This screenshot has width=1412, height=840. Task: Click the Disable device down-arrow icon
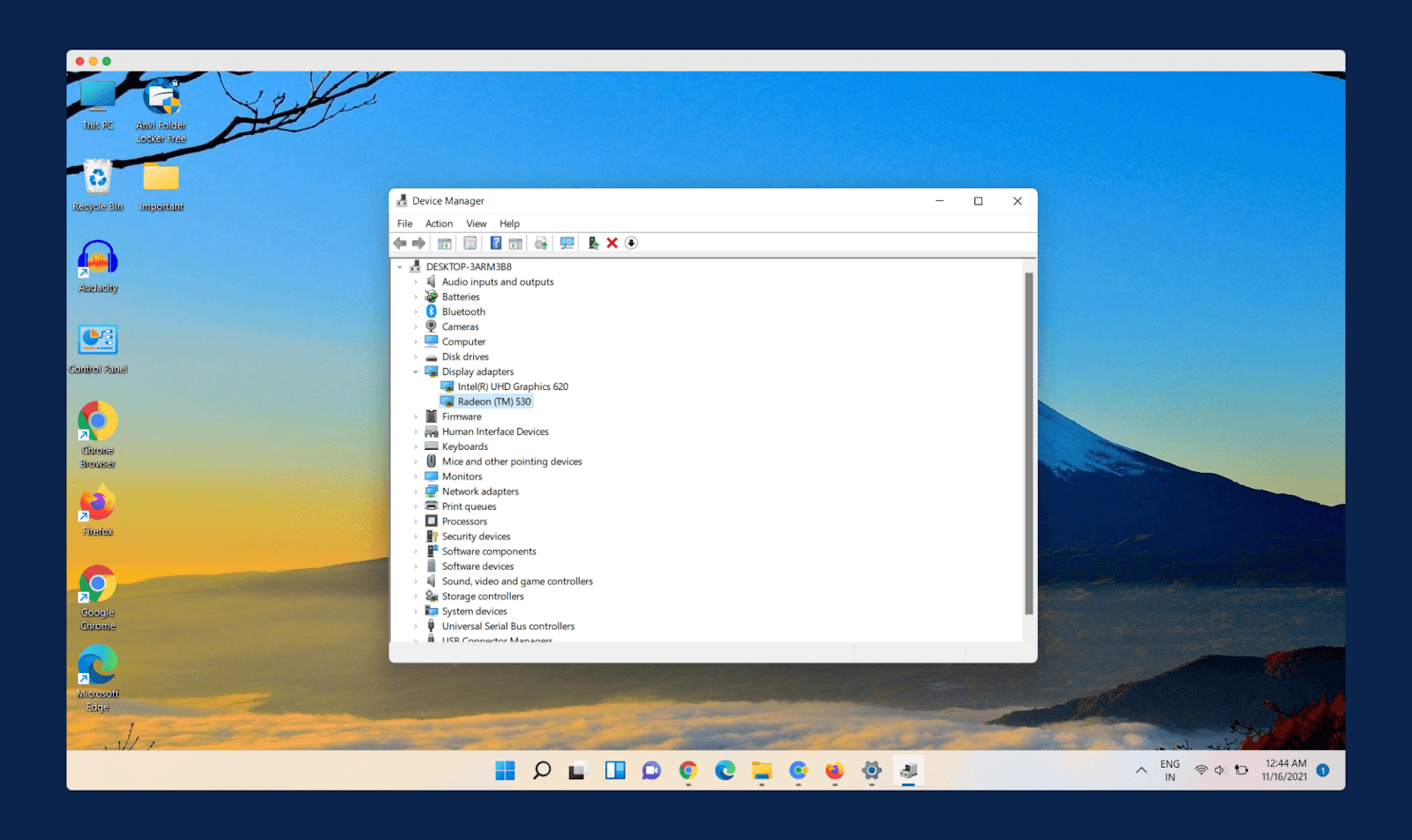631,244
